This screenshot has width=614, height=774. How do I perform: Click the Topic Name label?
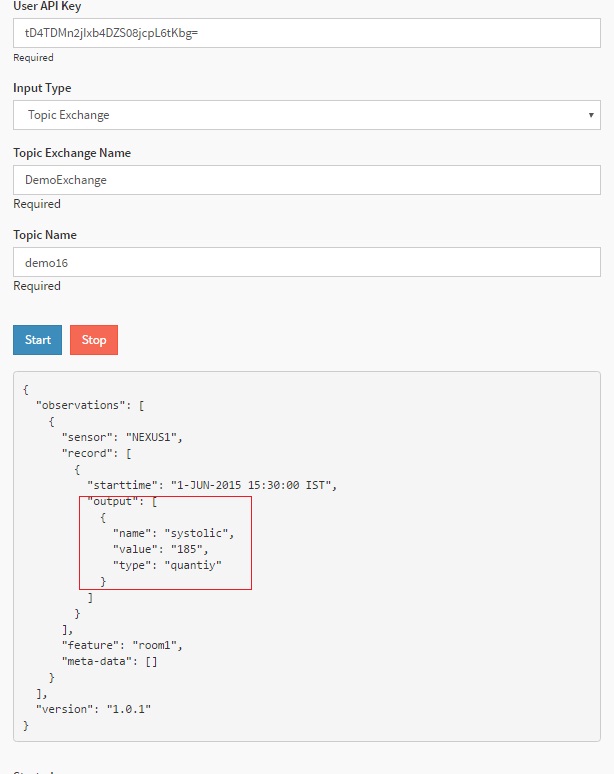pos(45,235)
